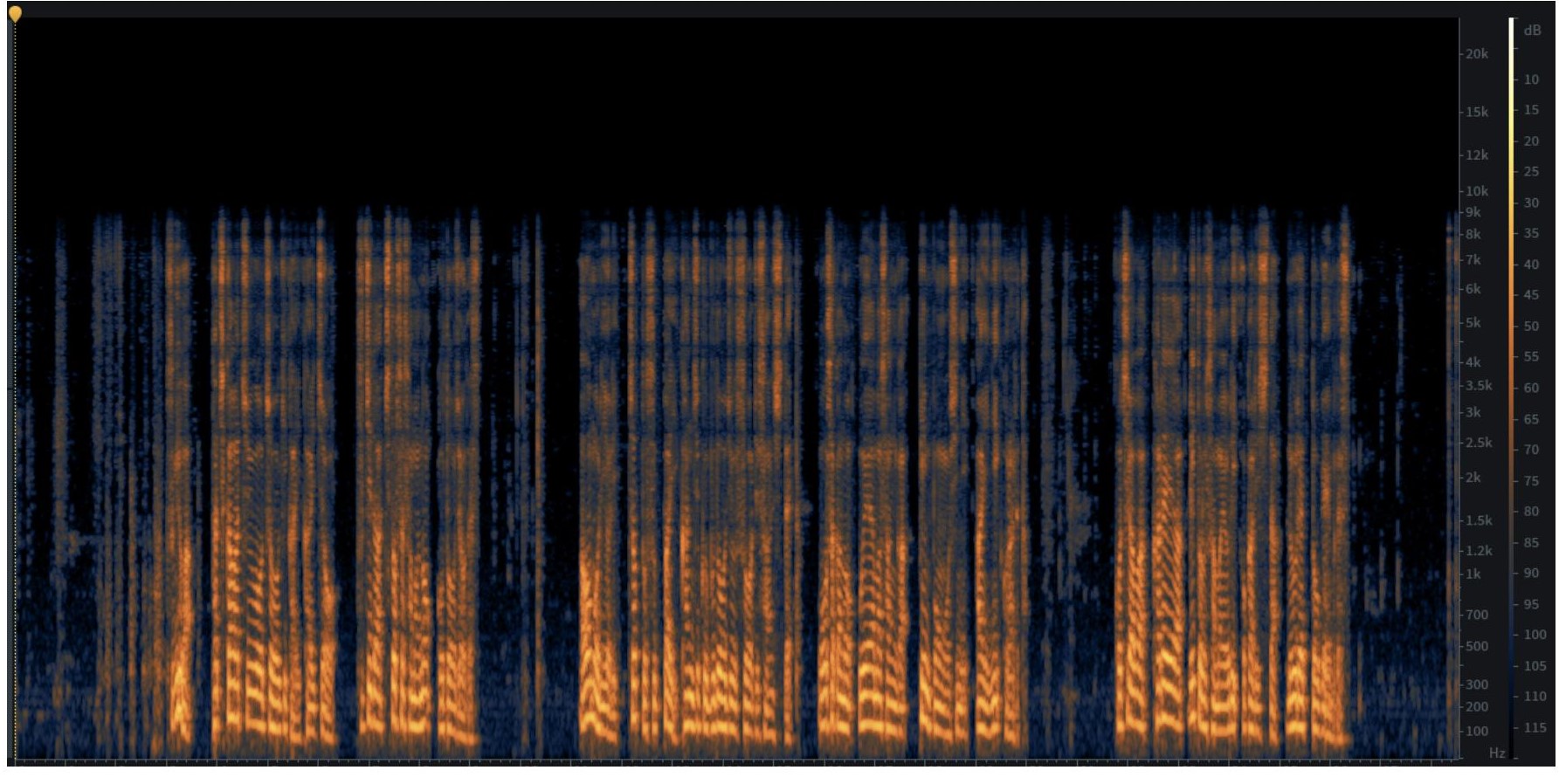
Task: Click the 50 value on dB scale
Action: (x=1532, y=327)
